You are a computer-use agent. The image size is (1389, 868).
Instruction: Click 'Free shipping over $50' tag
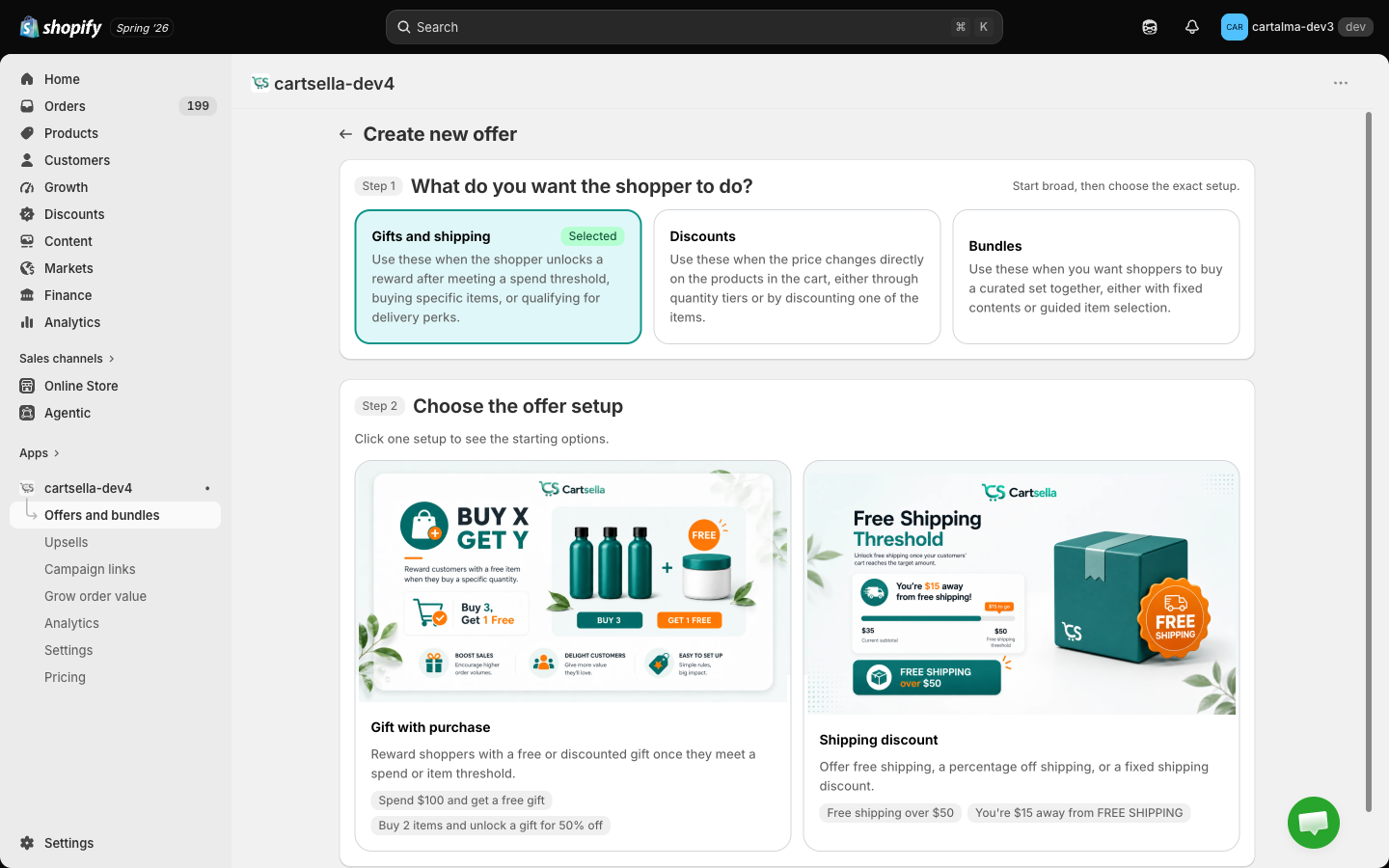coord(890,813)
